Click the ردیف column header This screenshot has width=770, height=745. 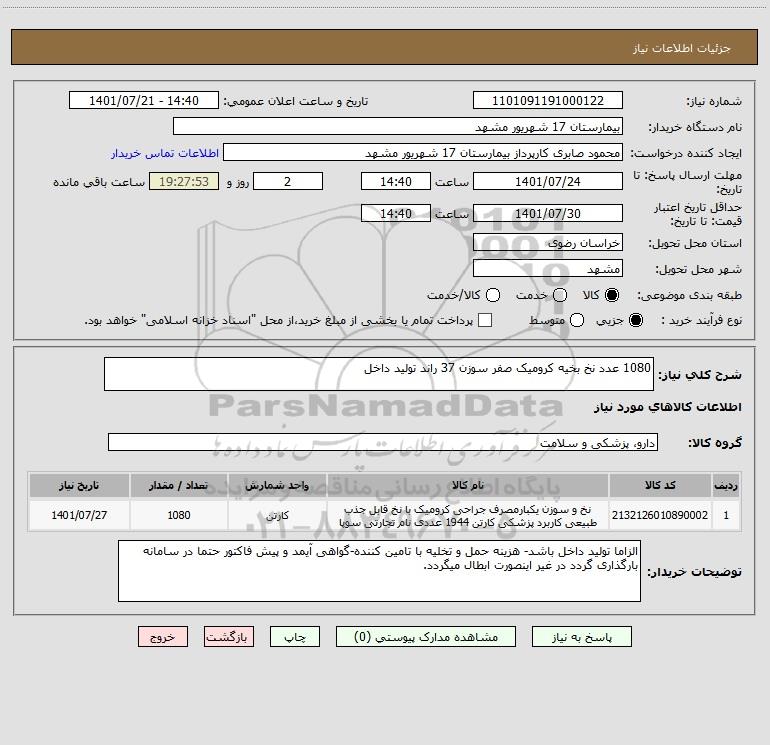[726, 485]
